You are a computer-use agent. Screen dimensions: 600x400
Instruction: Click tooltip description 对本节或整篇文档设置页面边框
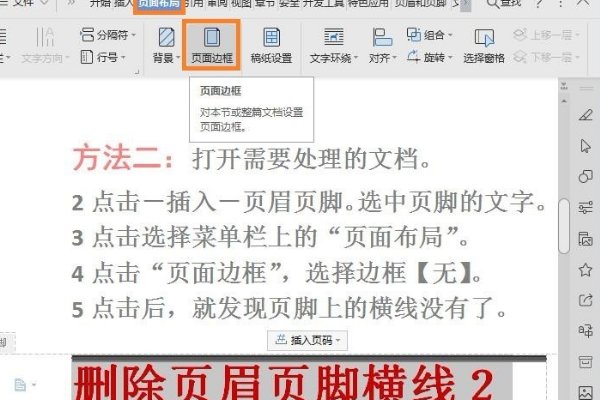251,119
